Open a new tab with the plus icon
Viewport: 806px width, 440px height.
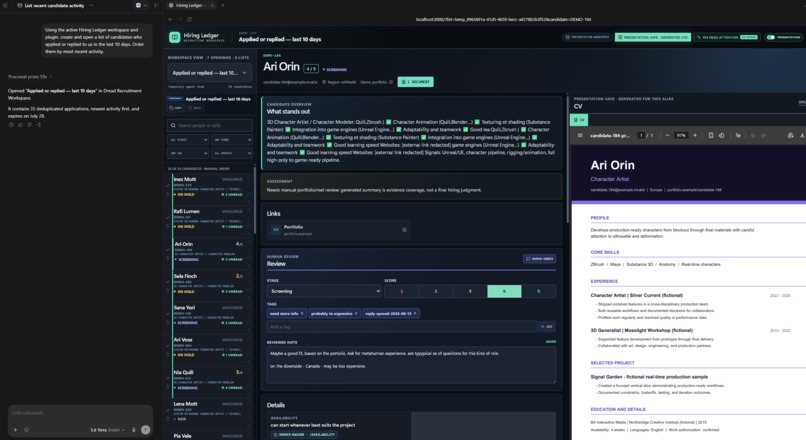click(x=223, y=5)
